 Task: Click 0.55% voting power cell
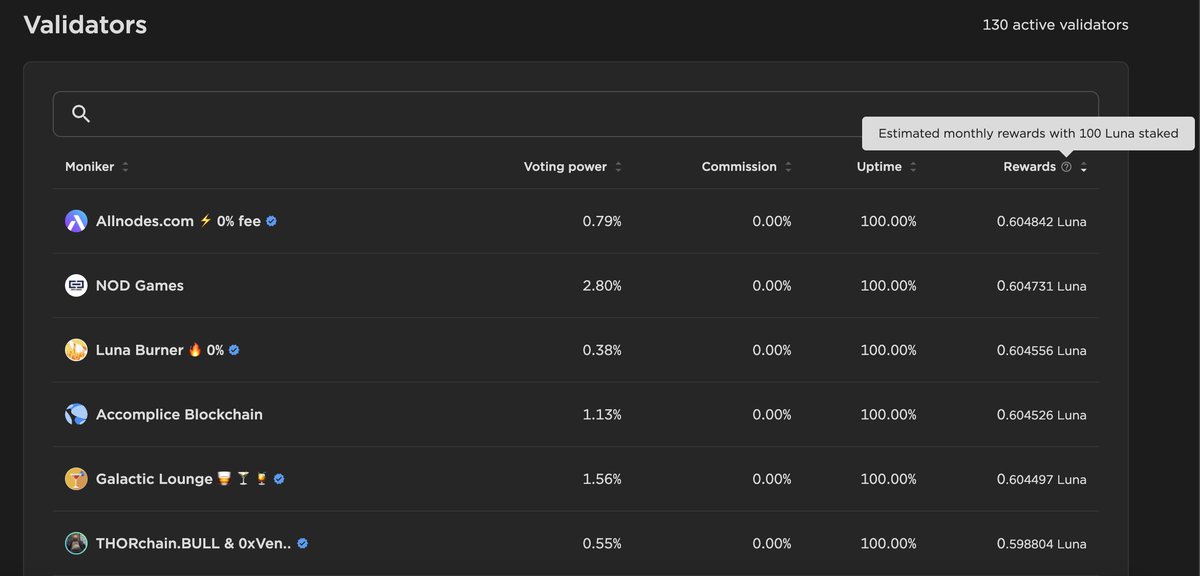click(602, 544)
